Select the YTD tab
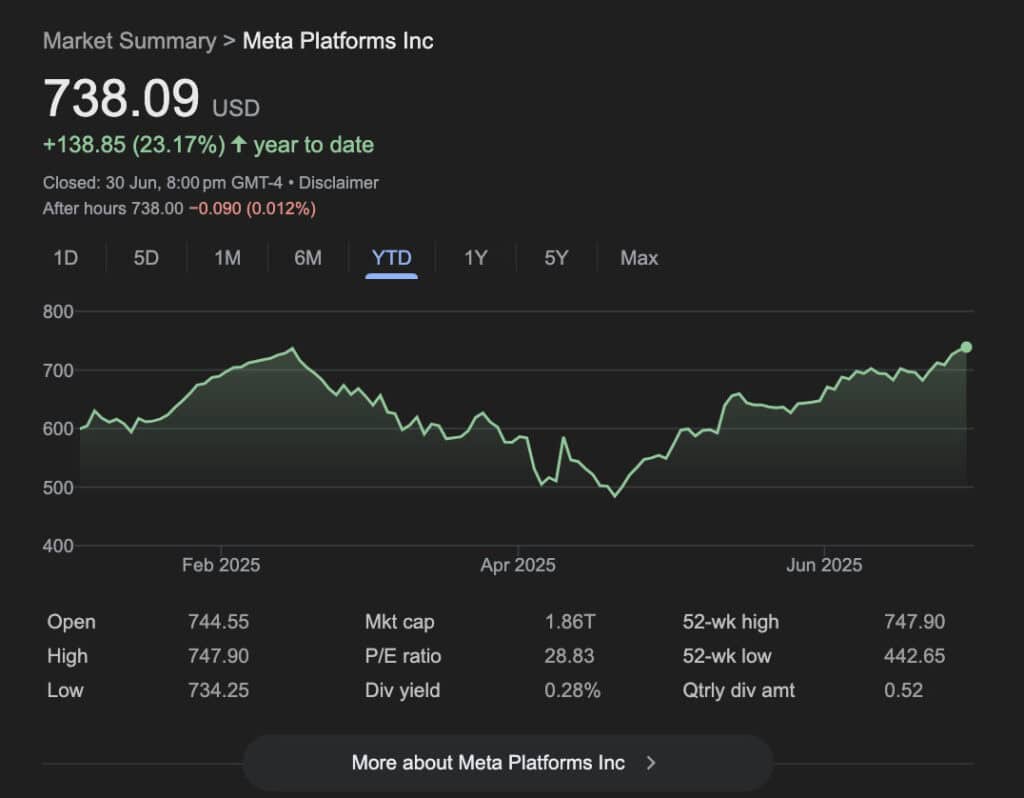The width and height of the screenshot is (1024, 798). (392, 258)
